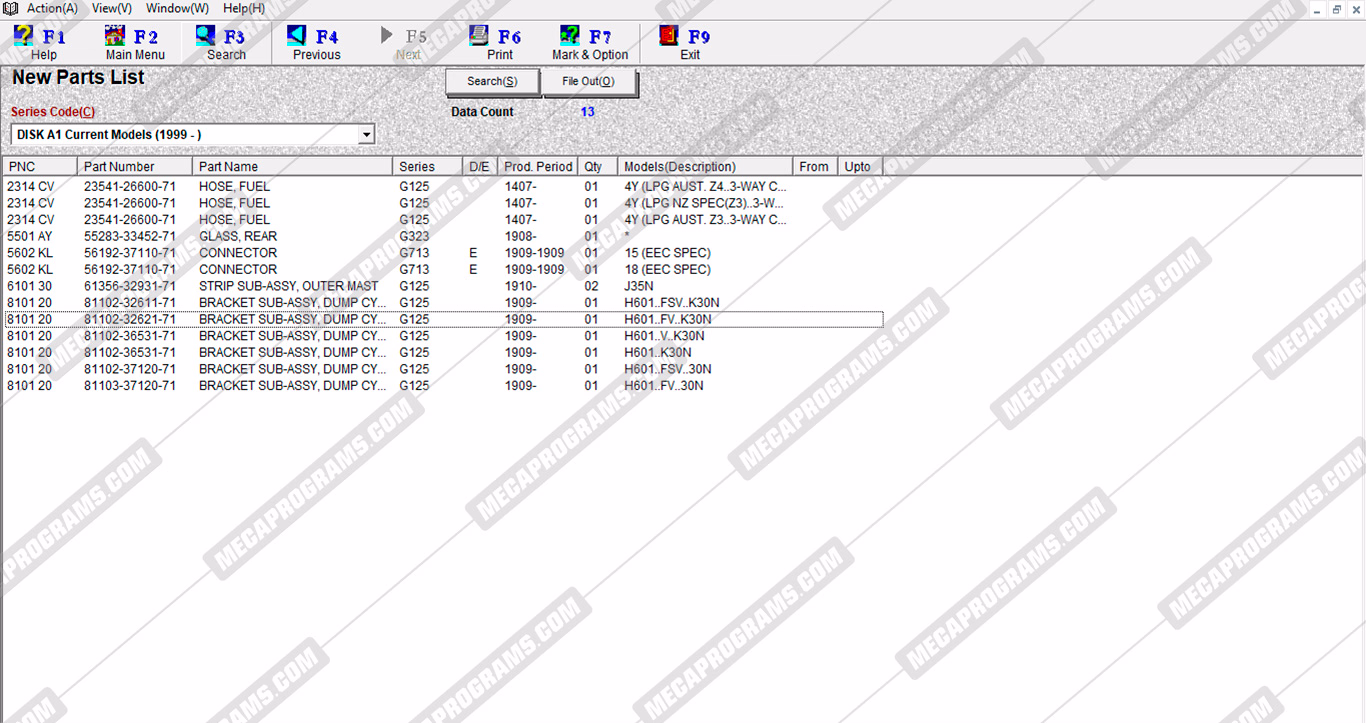Open the Window(W) menu
1366x723 pixels.
tap(177, 8)
